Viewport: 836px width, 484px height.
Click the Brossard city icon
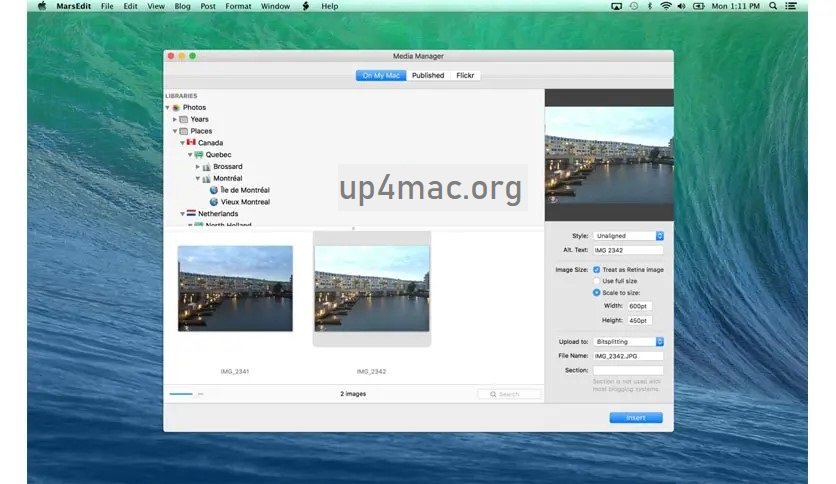click(x=206, y=166)
